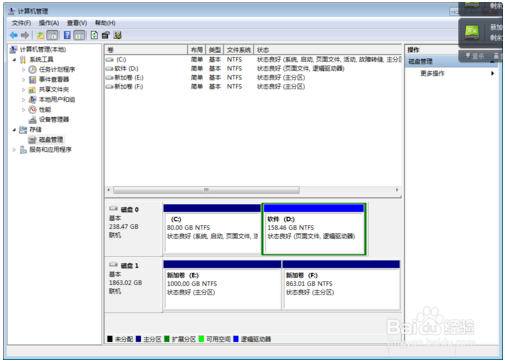Click the 磁盘管理 header in the actions pane
Screen dimensions: 505x361
[452, 61]
